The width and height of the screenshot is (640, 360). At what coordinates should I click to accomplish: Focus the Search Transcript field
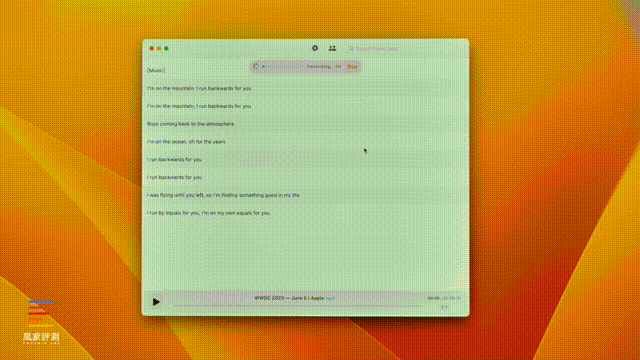pos(404,49)
